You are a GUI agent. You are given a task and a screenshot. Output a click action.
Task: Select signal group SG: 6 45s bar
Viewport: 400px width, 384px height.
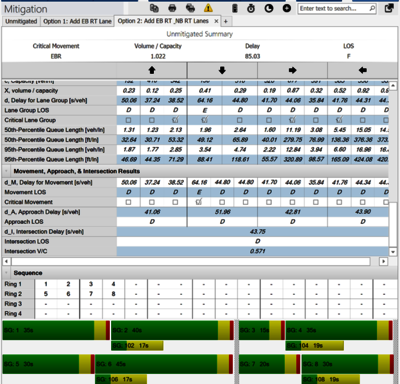tap(164, 364)
